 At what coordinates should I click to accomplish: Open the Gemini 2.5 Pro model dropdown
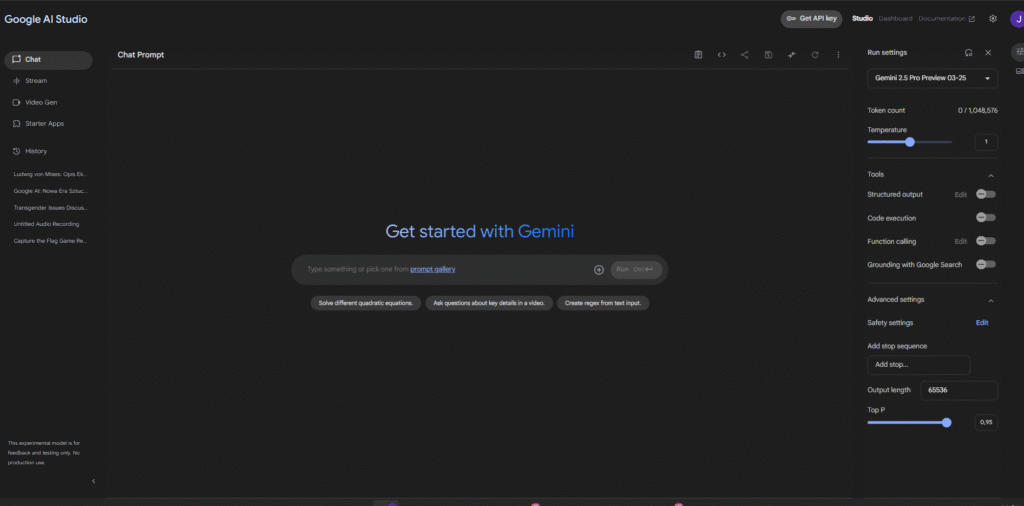(x=932, y=78)
